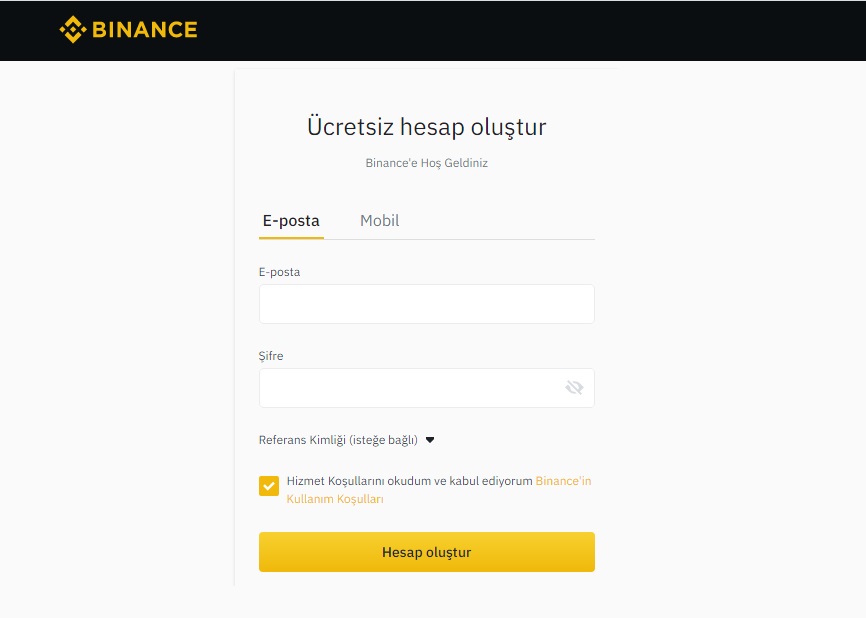
Task: Click the Şifre label above the password field
Action: pos(271,356)
